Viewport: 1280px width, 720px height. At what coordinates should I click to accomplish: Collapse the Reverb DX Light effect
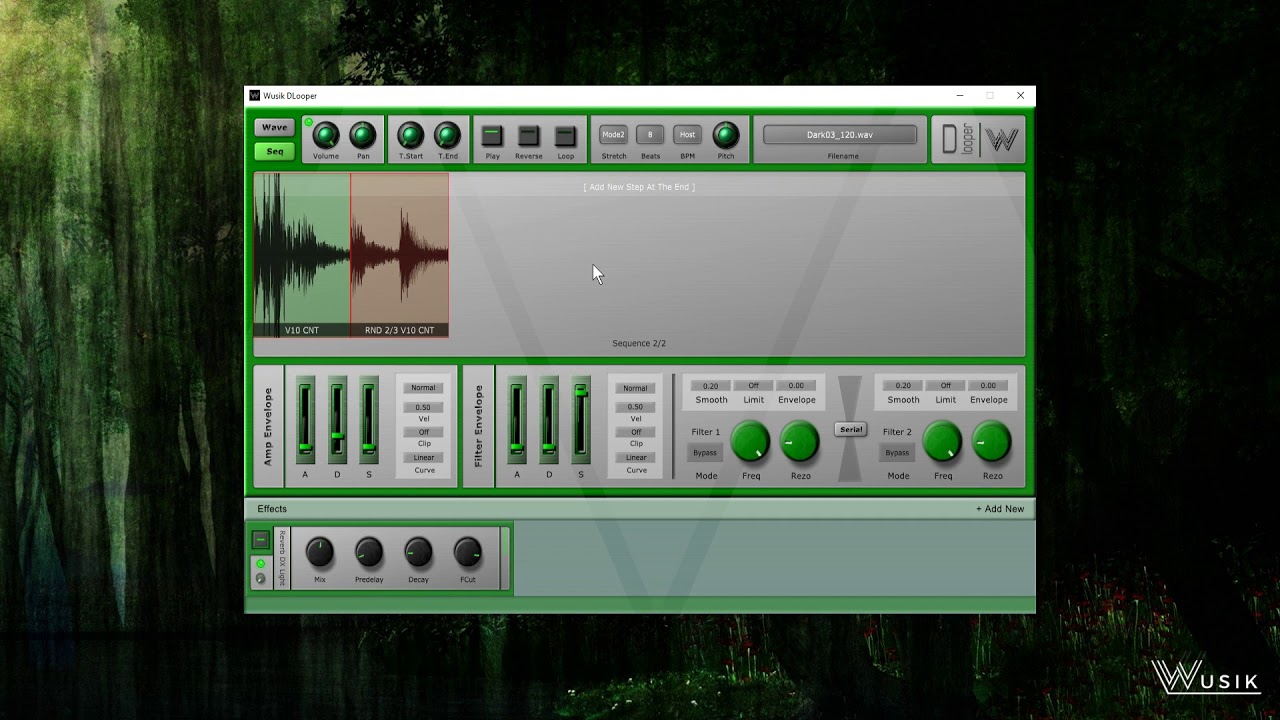click(x=261, y=540)
